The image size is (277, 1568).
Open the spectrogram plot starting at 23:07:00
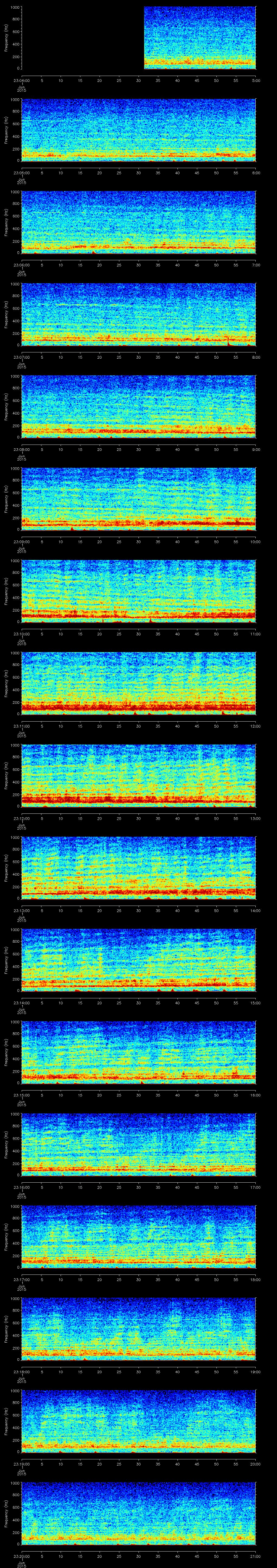pos(139,314)
